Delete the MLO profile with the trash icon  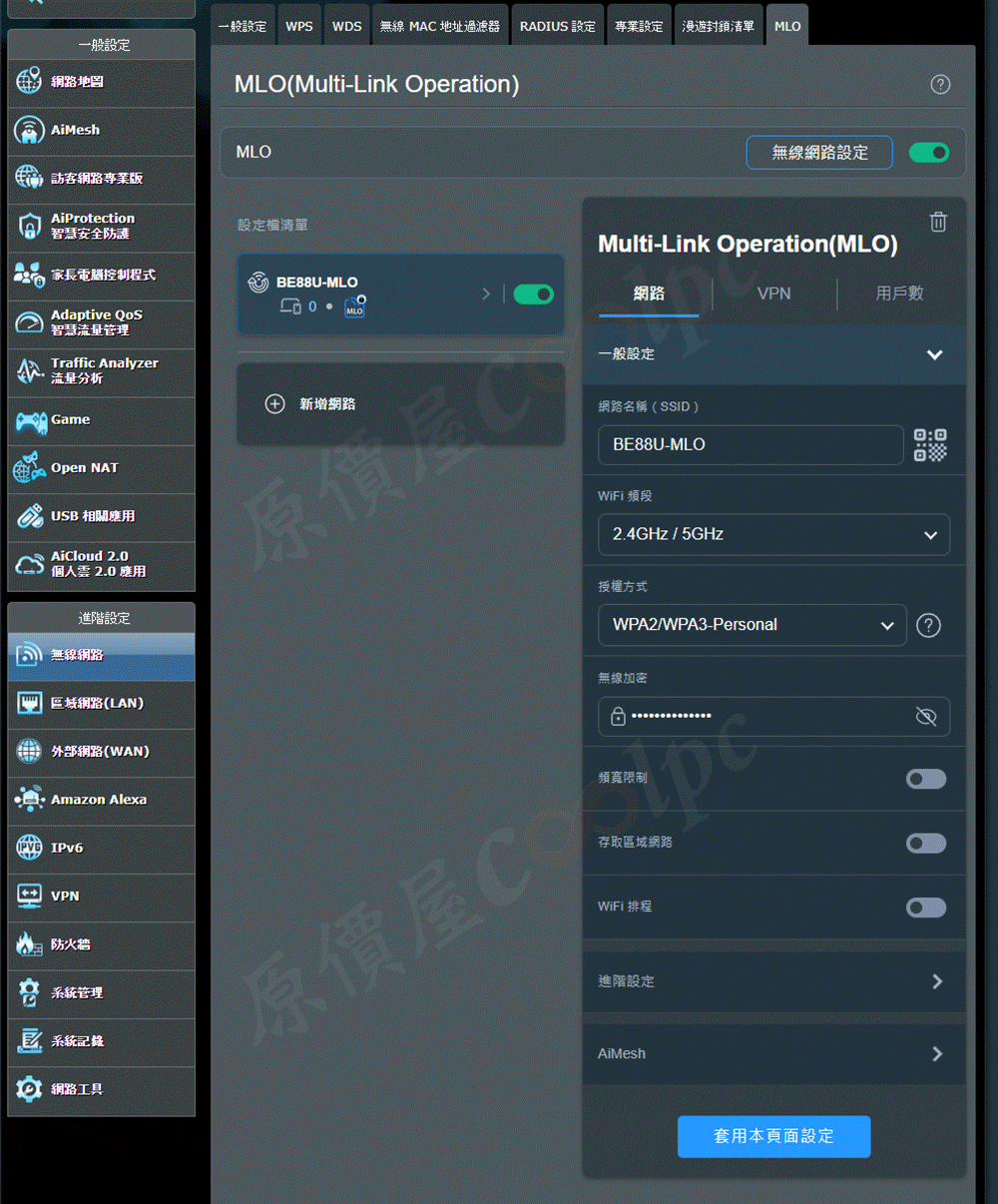[938, 222]
